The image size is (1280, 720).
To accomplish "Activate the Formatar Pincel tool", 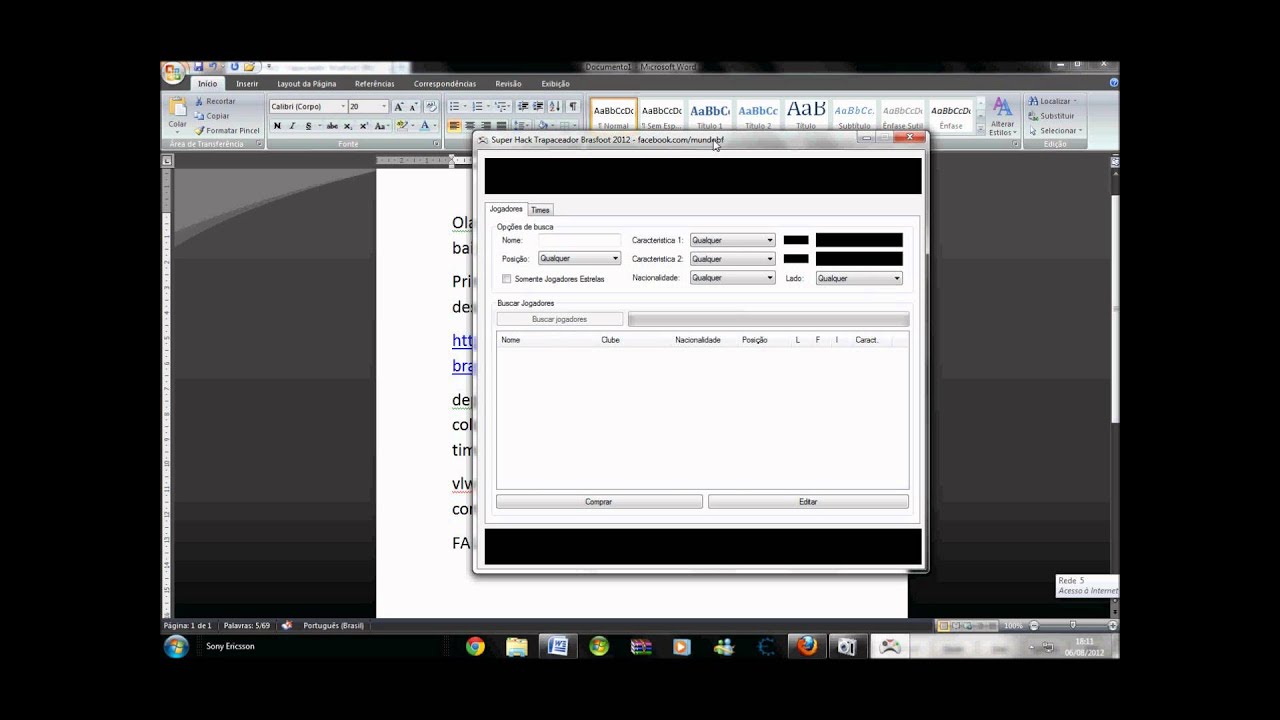I will (x=227, y=131).
